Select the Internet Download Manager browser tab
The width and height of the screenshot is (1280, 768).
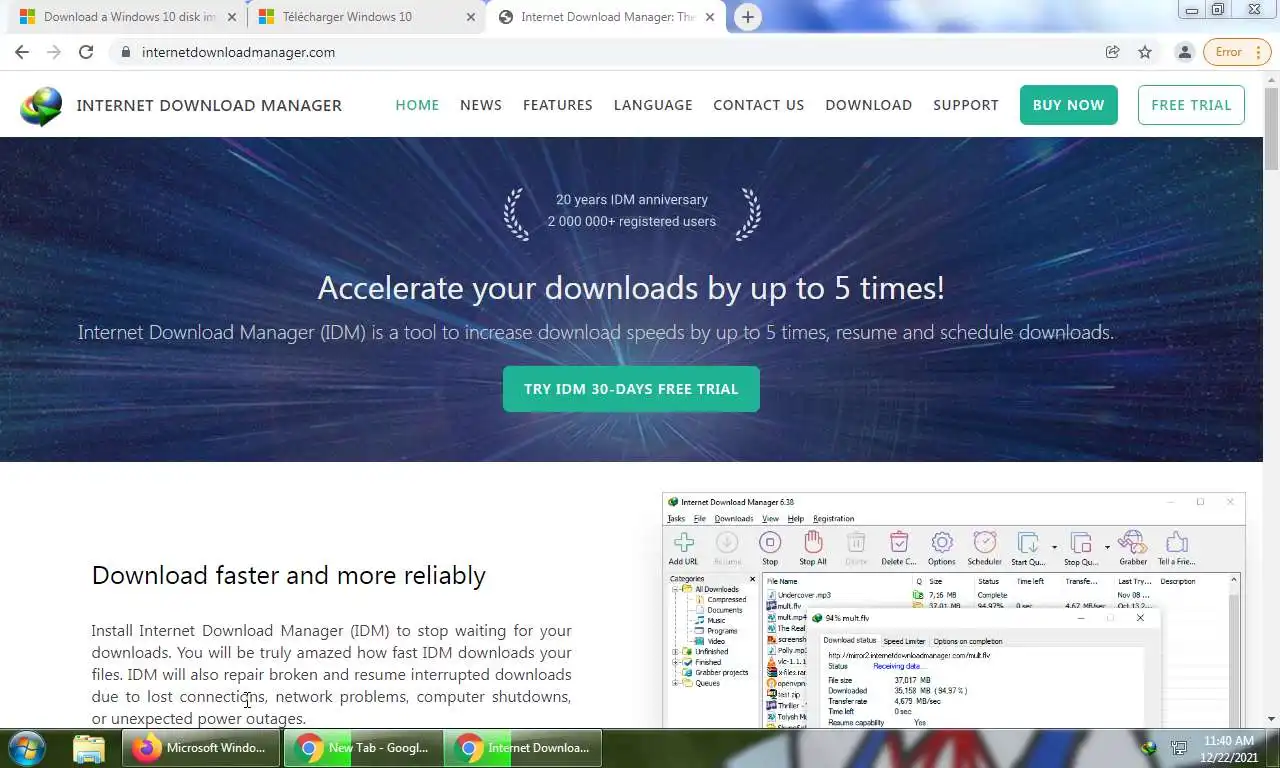[605, 17]
